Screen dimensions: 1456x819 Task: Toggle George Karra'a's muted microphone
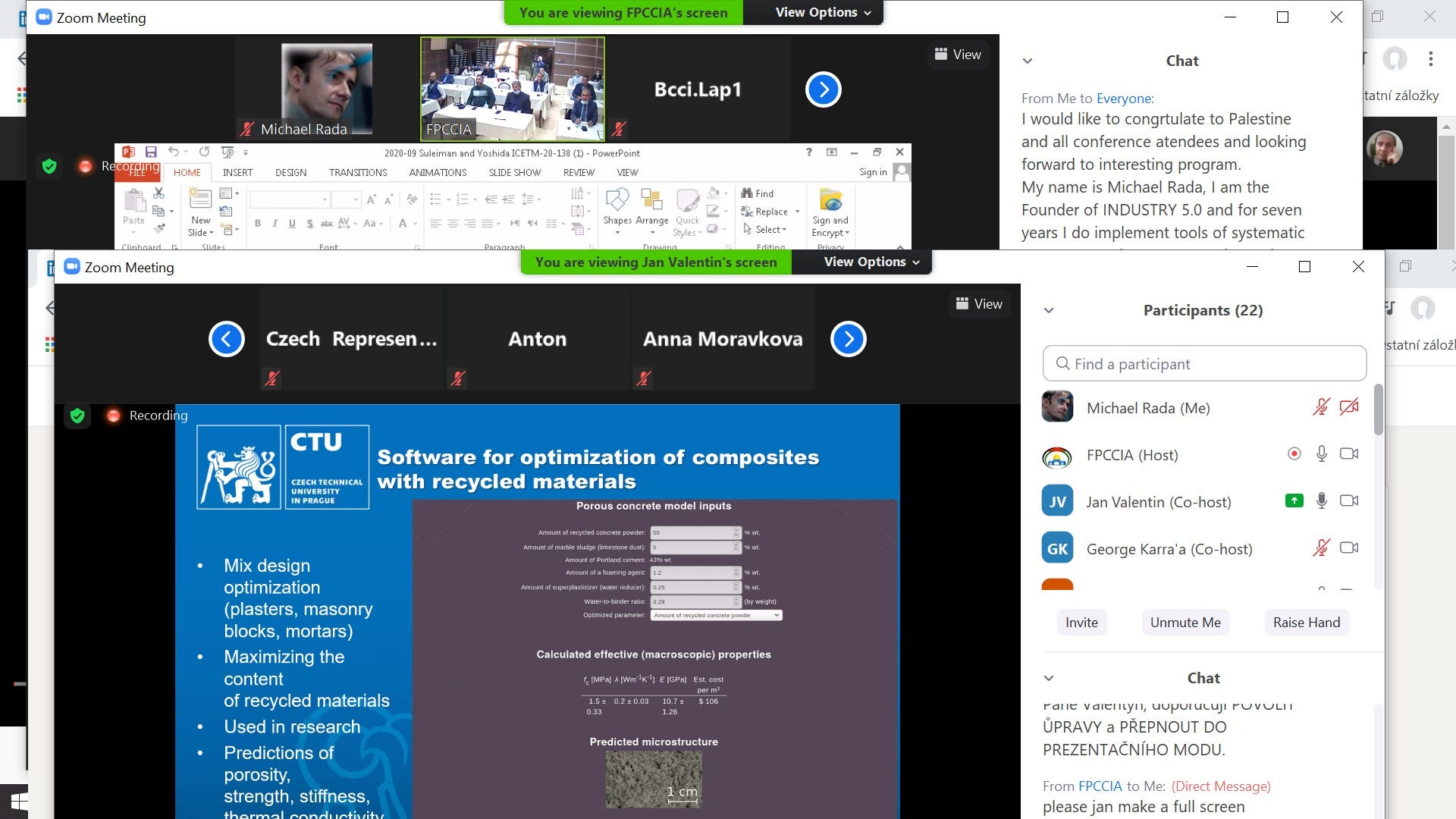[x=1322, y=548]
